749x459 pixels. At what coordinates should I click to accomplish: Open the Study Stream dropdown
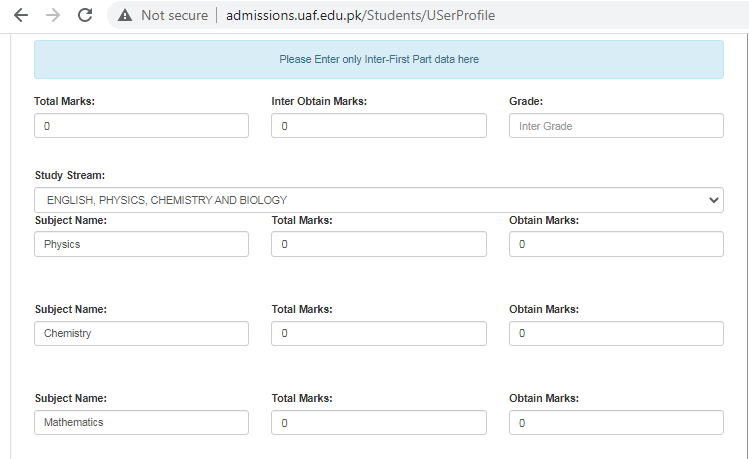coord(378,200)
